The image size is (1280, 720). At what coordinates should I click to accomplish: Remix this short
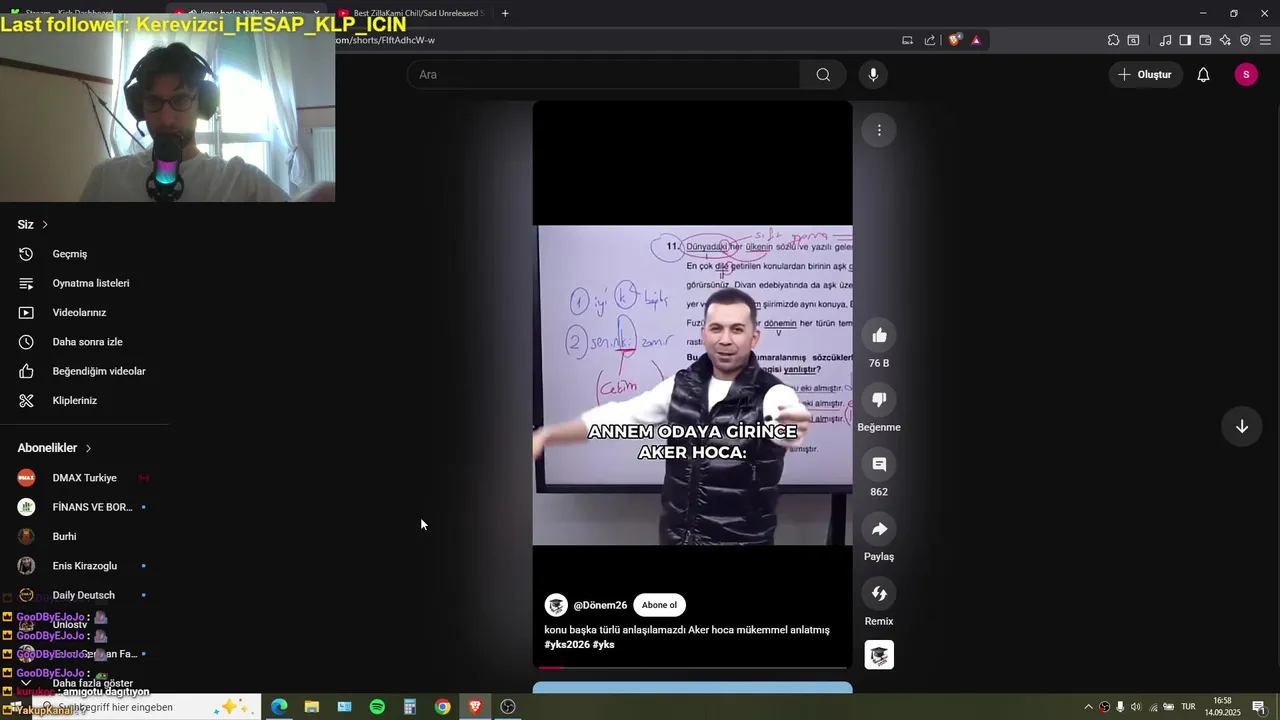coord(879,593)
